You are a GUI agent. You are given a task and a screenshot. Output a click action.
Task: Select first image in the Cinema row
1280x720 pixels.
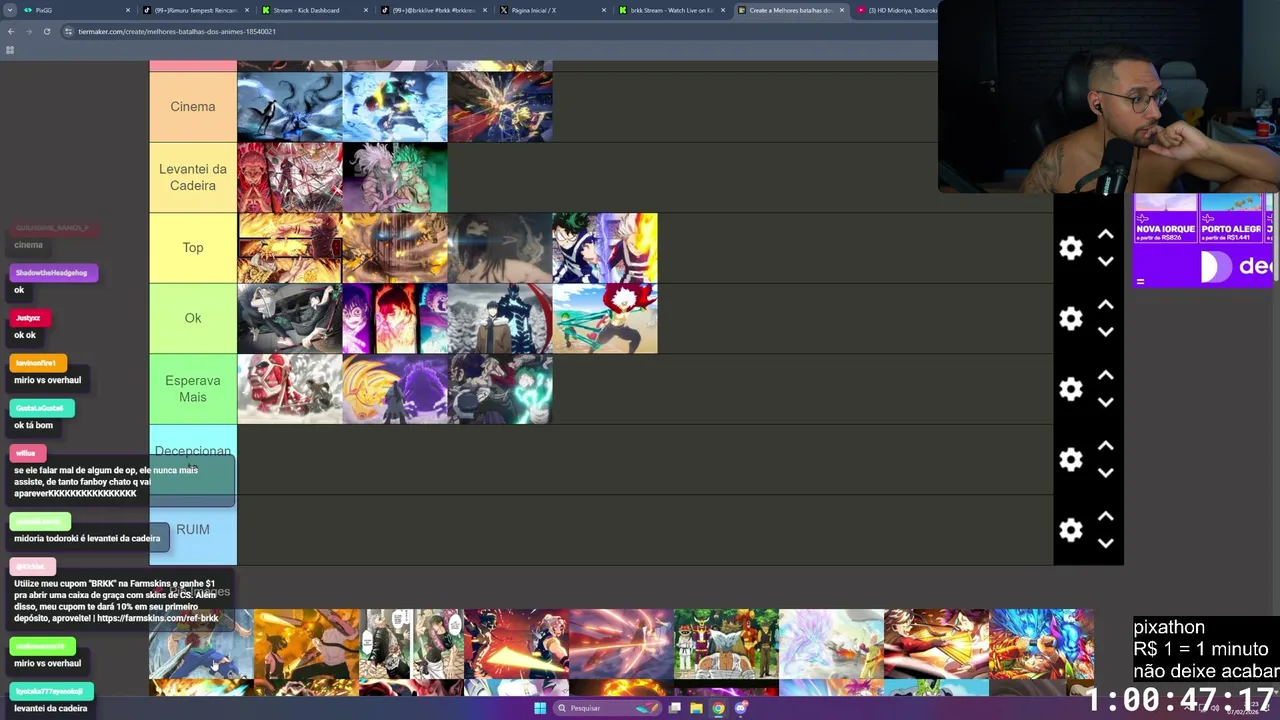pyautogui.click(x=290, y=107)
